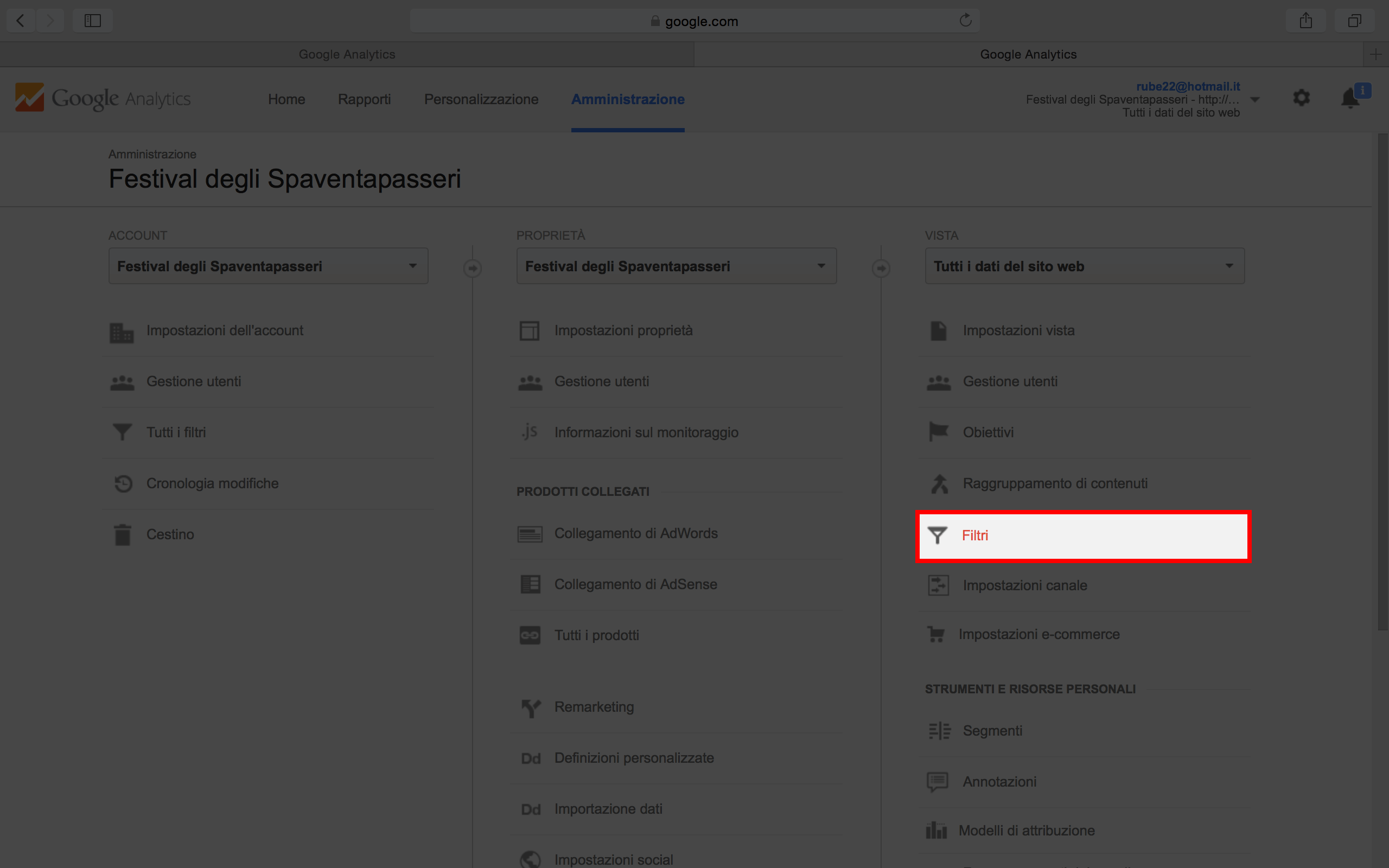
Task: Click the Impostazioni e-commerce cart icon
Action: pyautogui.click(x=935, y=634)
